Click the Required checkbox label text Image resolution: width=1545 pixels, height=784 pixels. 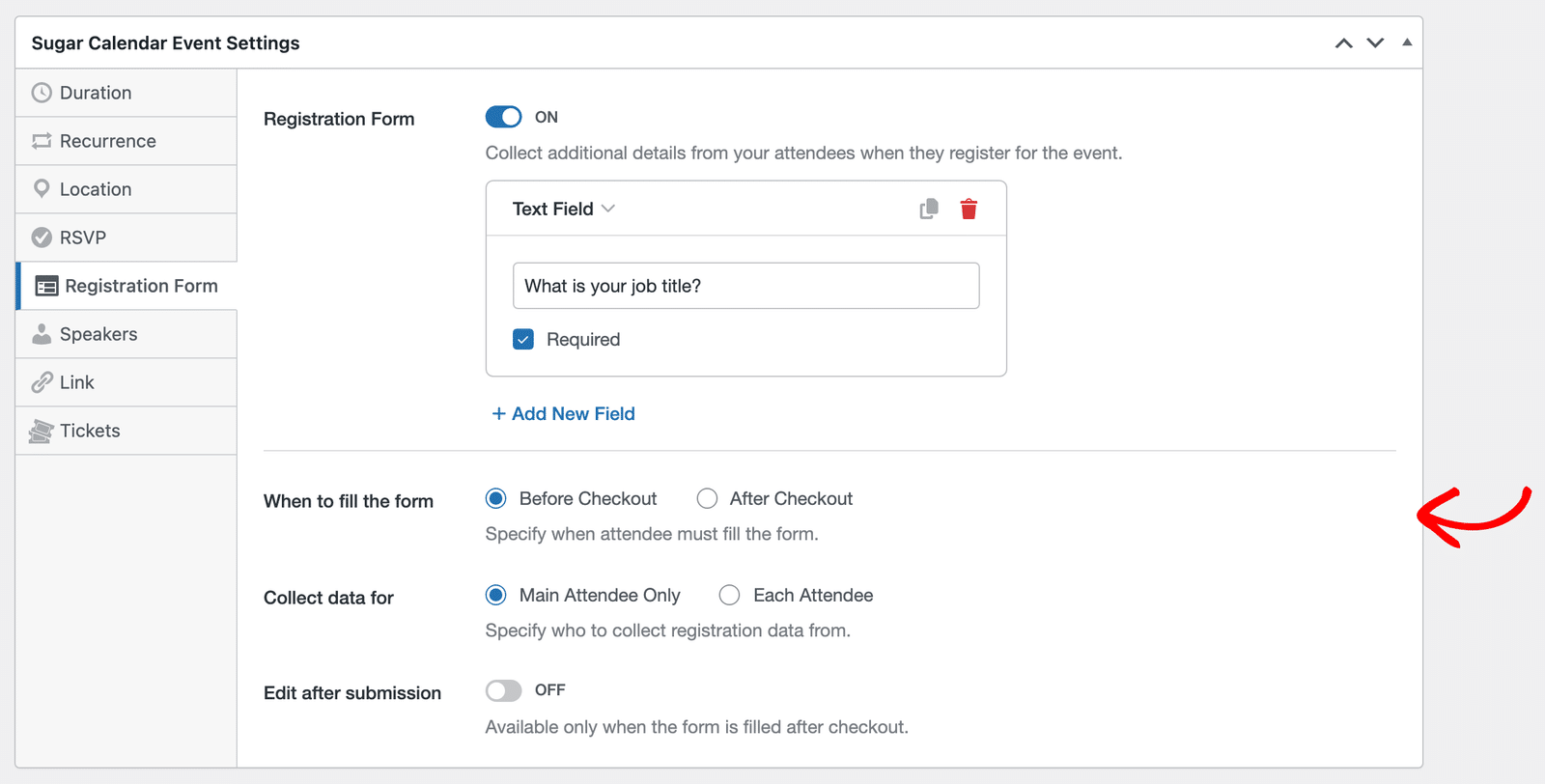(x=583, y=339)
